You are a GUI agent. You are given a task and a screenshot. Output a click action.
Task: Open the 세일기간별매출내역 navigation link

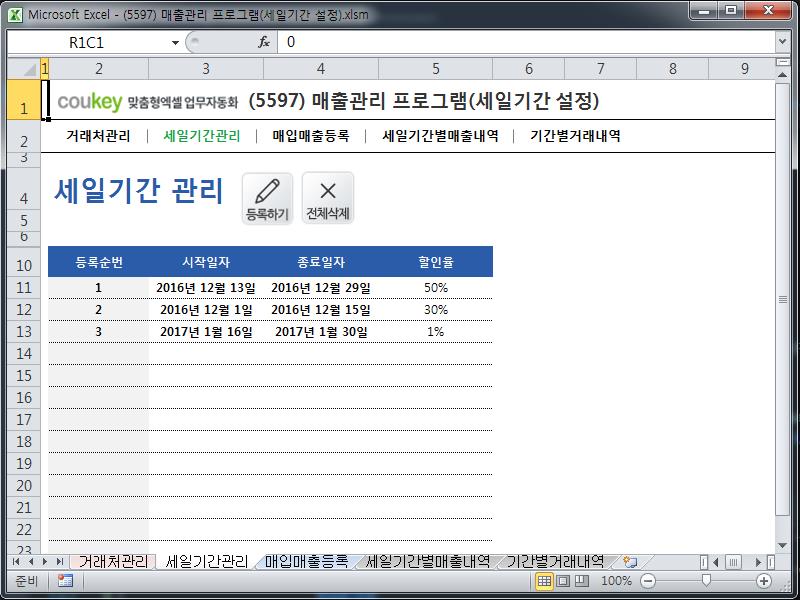[440, 136]
